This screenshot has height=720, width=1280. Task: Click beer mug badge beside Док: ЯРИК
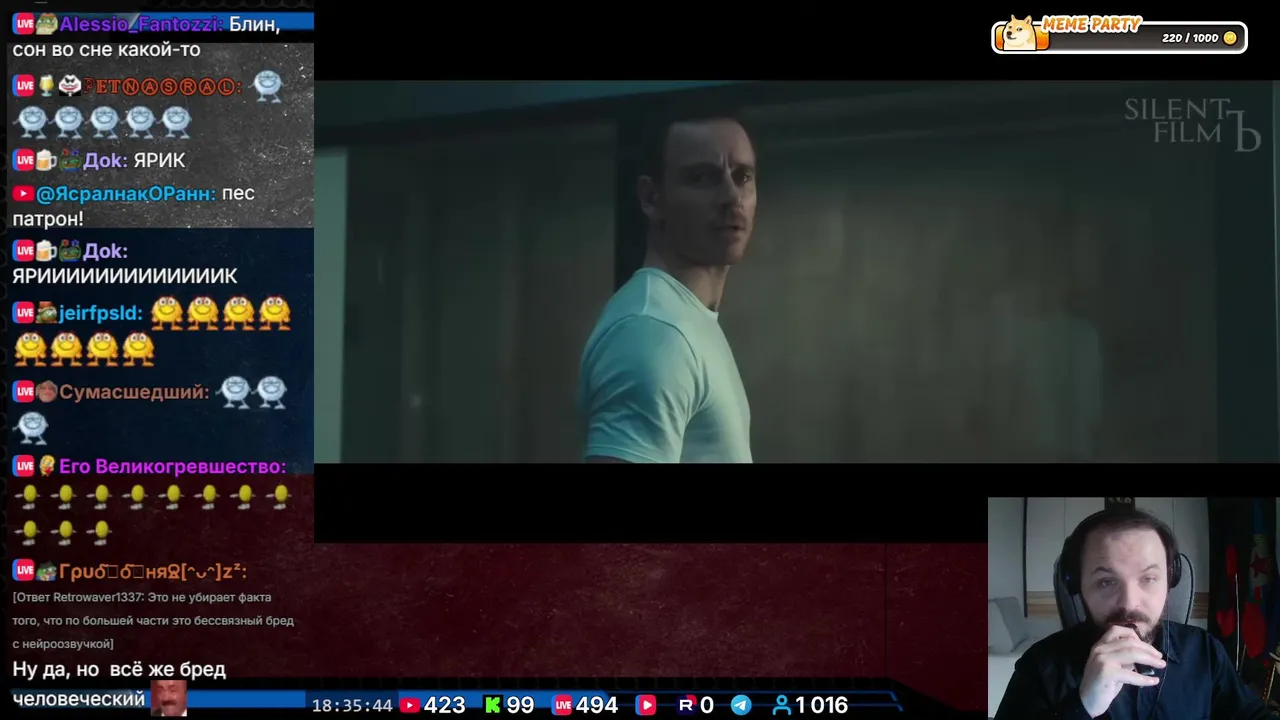[x=46, y=160]
